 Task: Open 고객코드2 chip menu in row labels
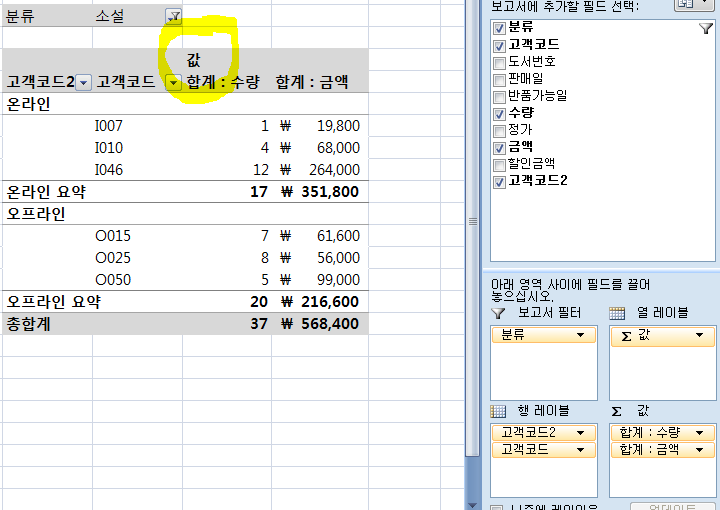click(x=579, y=433)
